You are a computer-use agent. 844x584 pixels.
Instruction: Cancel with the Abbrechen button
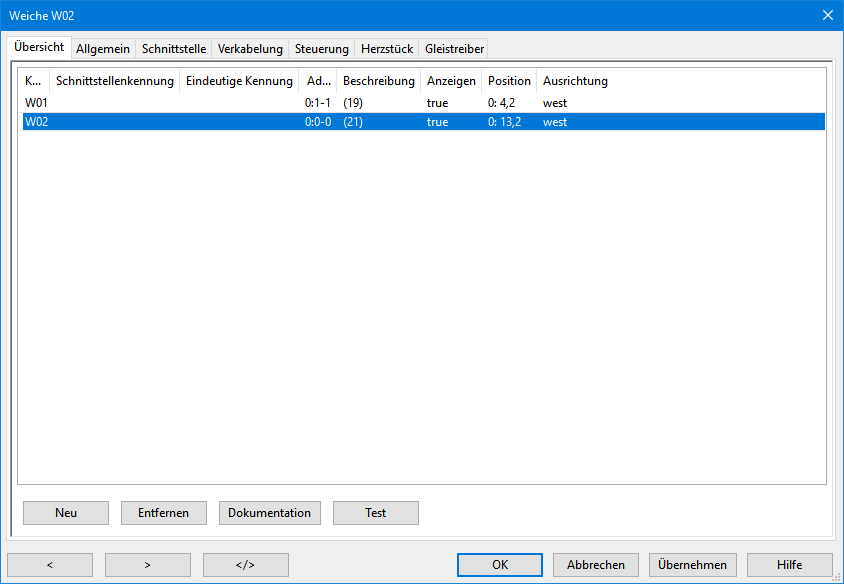[x=595, y=565]
